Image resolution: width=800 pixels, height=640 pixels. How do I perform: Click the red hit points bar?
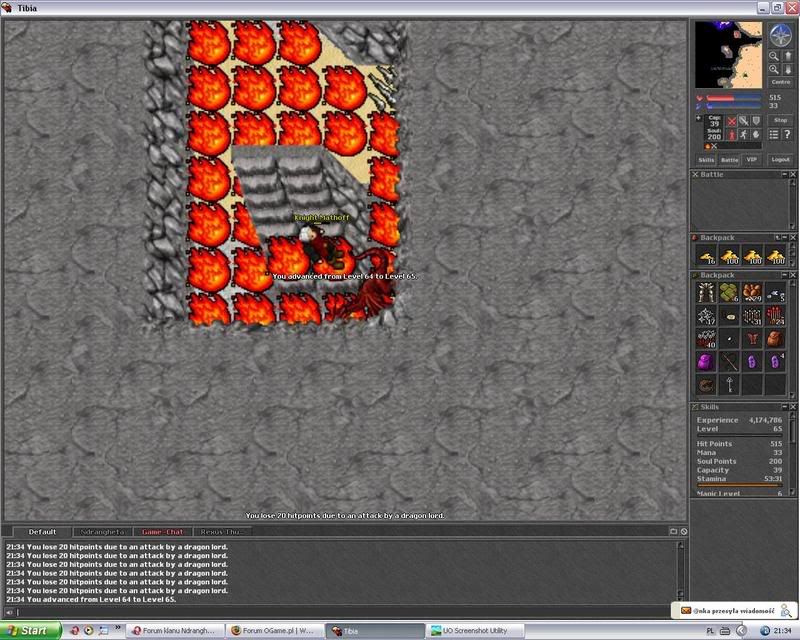pyautogui.click(x=734, y=97)
